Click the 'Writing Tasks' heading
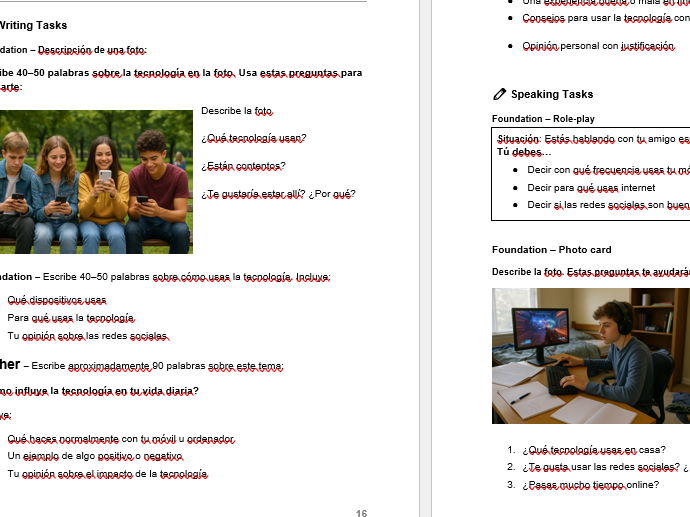The width and height of the screenshot is (690, 517). coord(33,25)
